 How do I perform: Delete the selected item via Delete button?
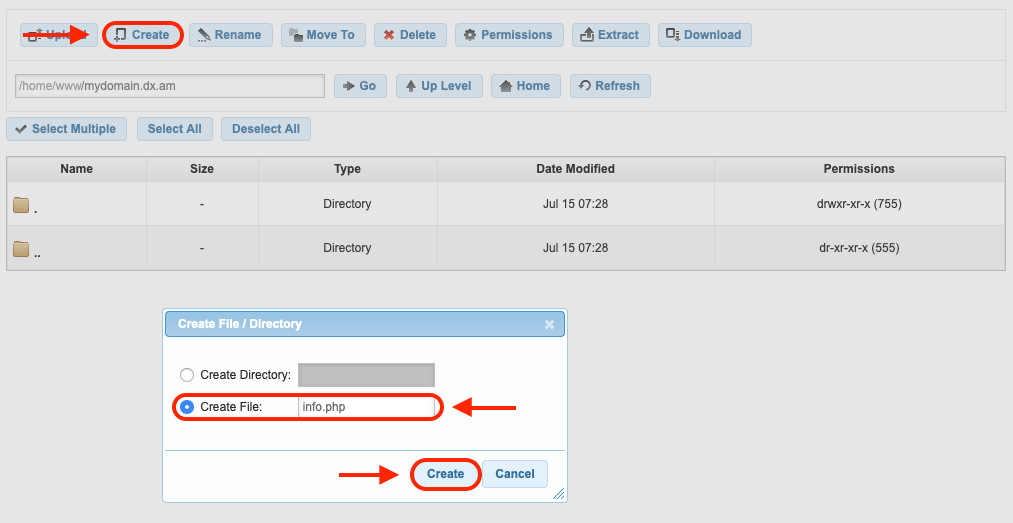click(410, 35)
